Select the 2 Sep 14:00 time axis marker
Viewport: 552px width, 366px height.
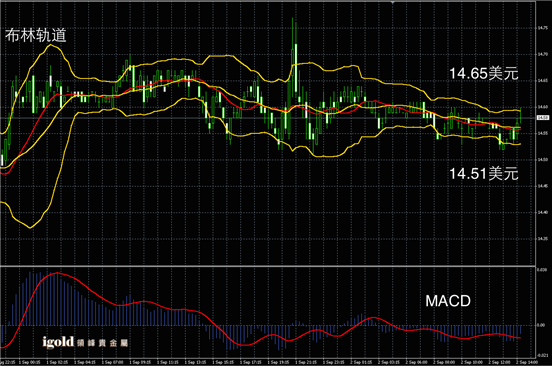click(x=527, y=362)
